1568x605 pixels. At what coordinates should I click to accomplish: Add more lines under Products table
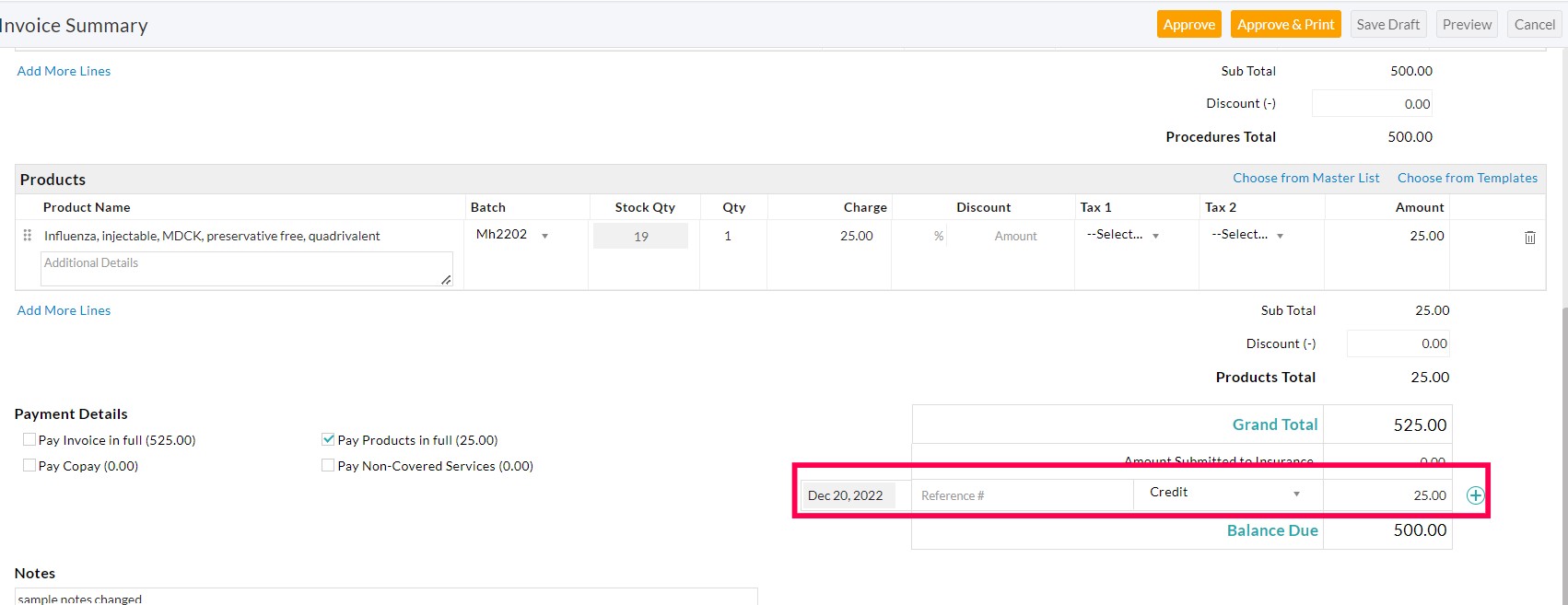64,310
